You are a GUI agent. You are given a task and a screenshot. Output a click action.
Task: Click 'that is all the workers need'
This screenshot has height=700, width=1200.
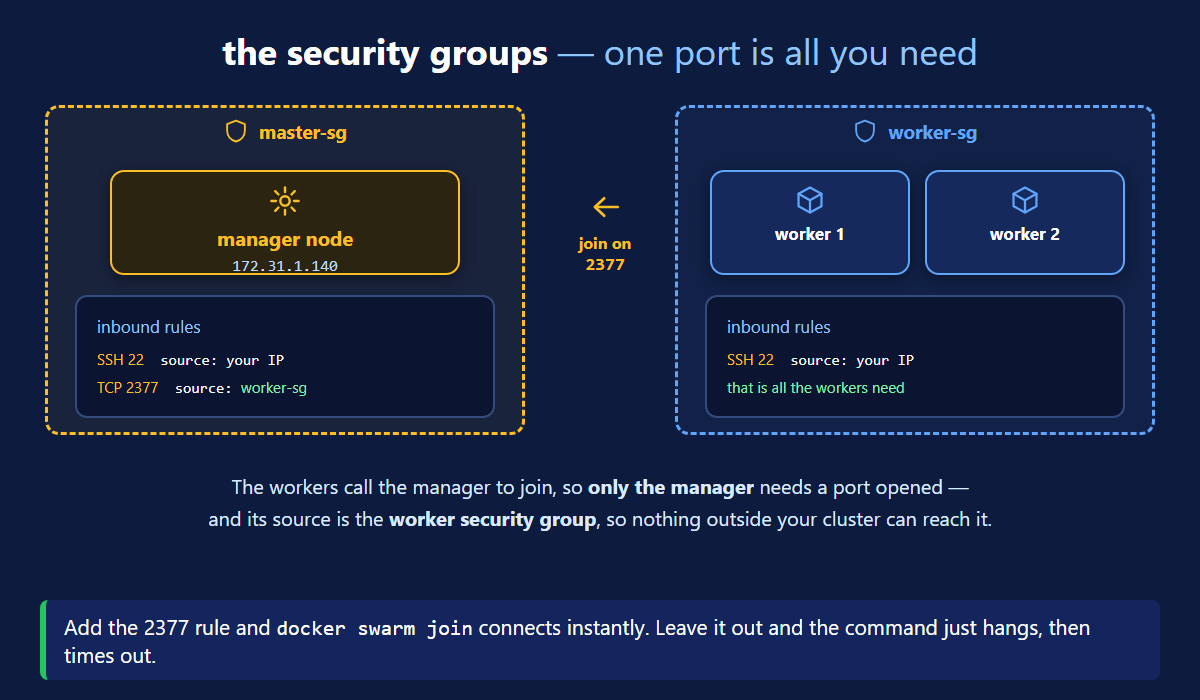[816, 388]
